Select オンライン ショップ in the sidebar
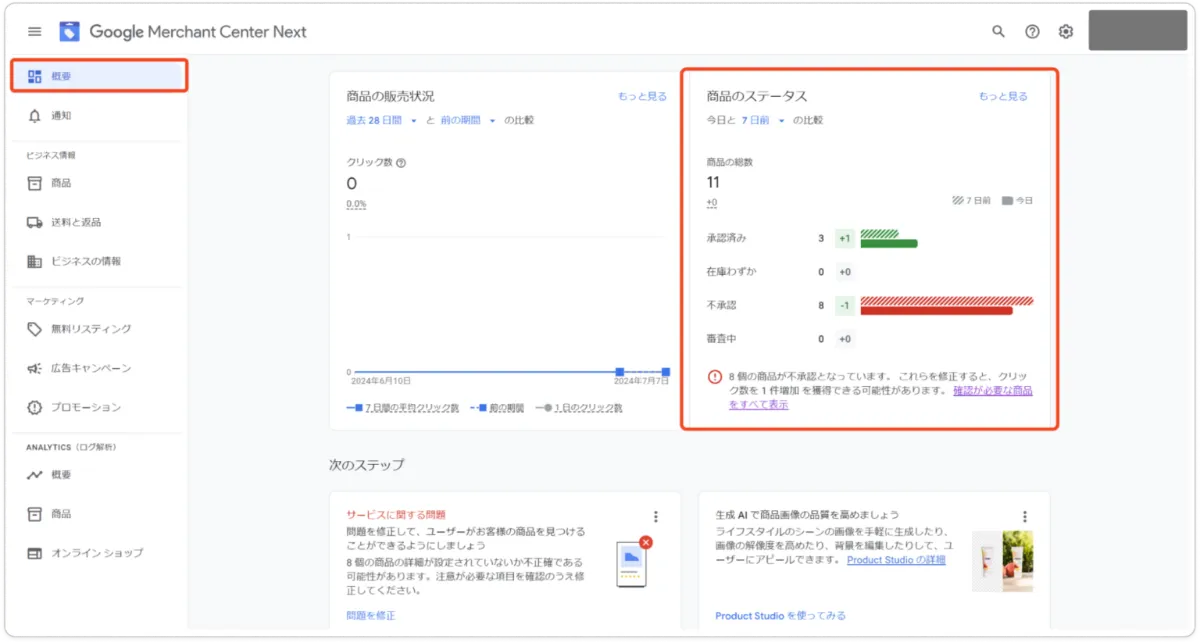This screenshot has width=1200, height=642. (x=99, y=553)
